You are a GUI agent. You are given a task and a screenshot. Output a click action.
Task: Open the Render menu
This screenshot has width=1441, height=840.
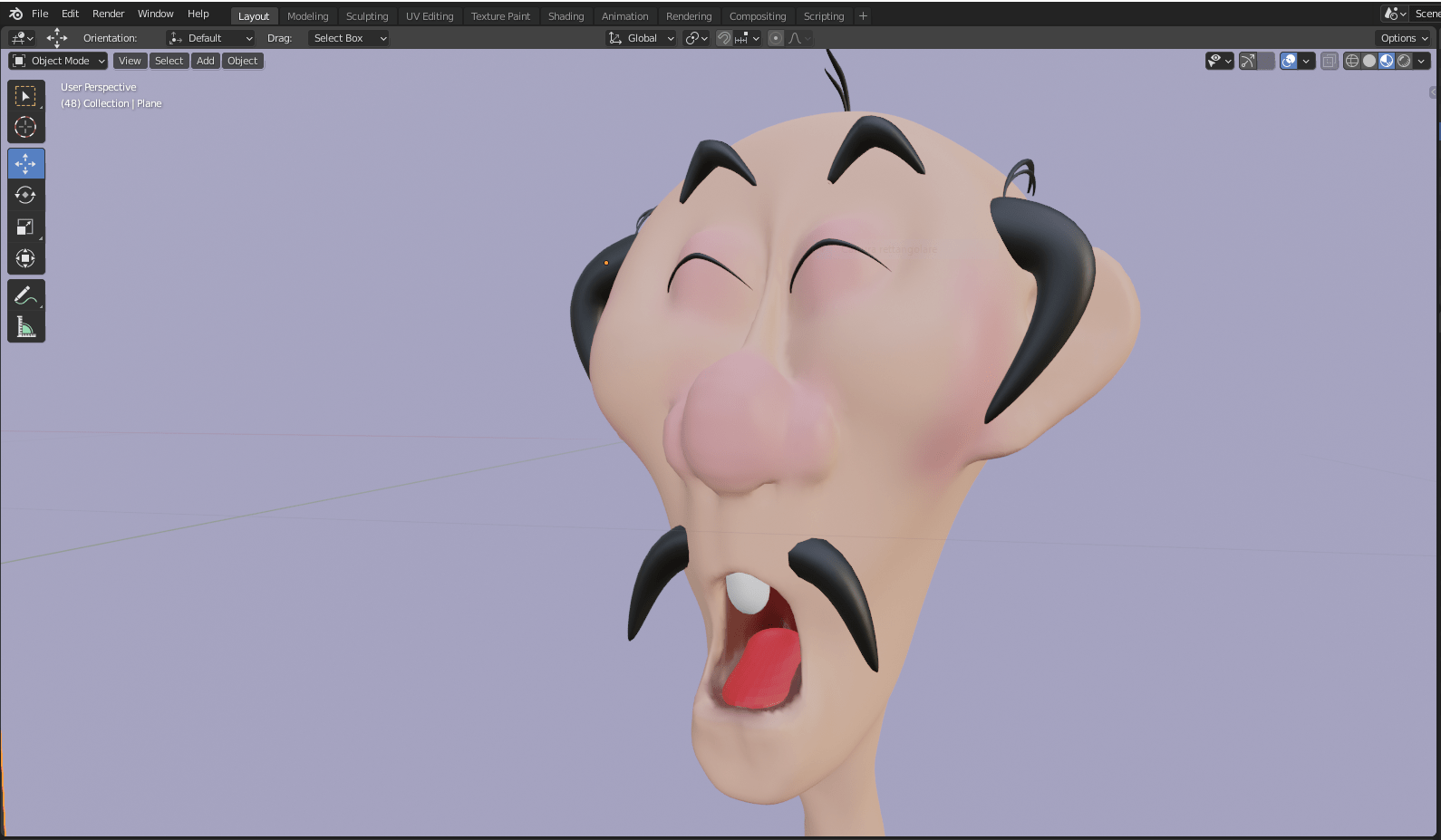point(108,14)
